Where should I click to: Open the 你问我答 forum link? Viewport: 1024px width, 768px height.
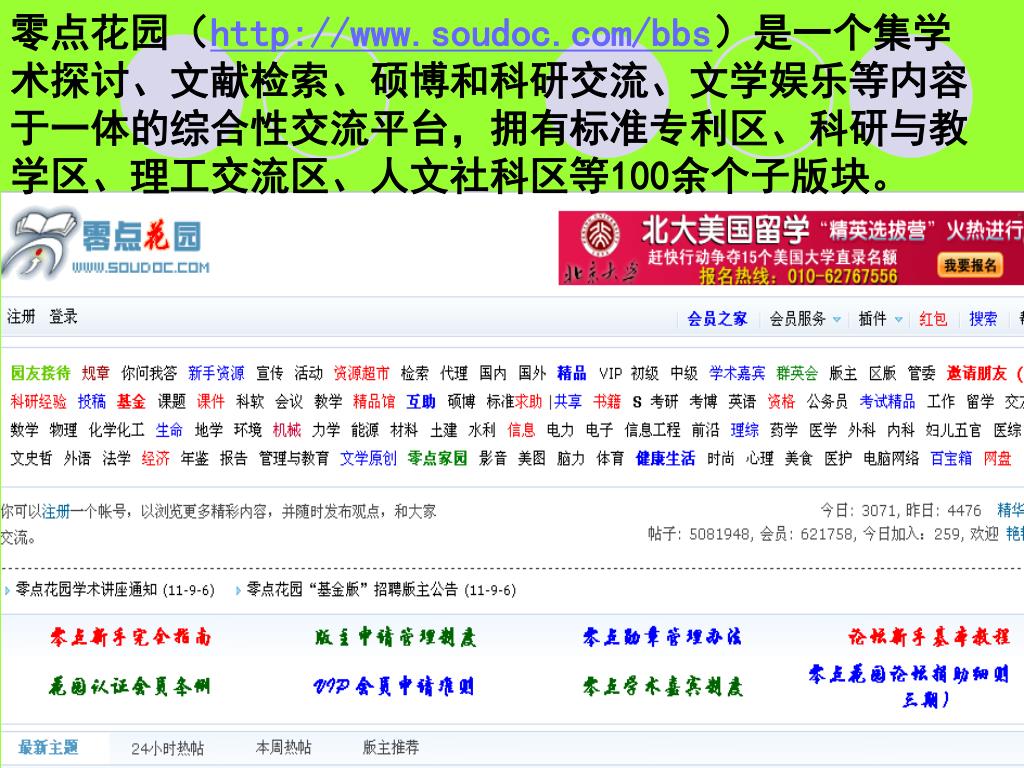[x=149, y=373]
